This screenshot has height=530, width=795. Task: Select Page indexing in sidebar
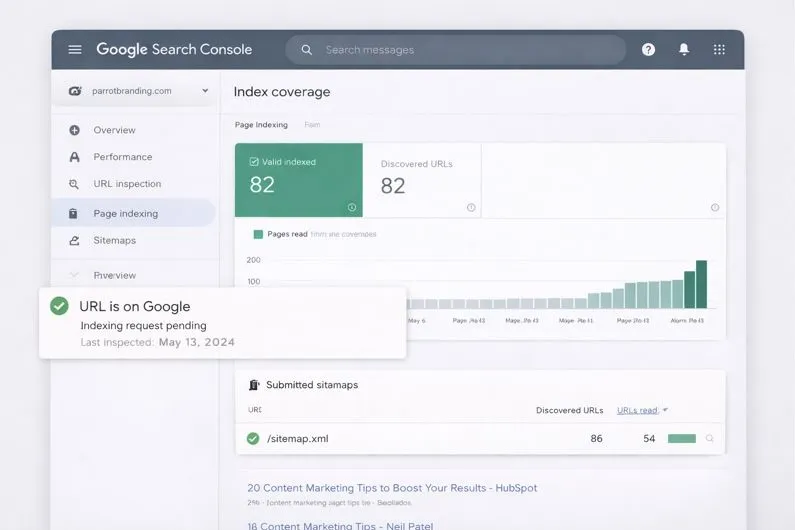pyautogui.click(x=134, y=213)
